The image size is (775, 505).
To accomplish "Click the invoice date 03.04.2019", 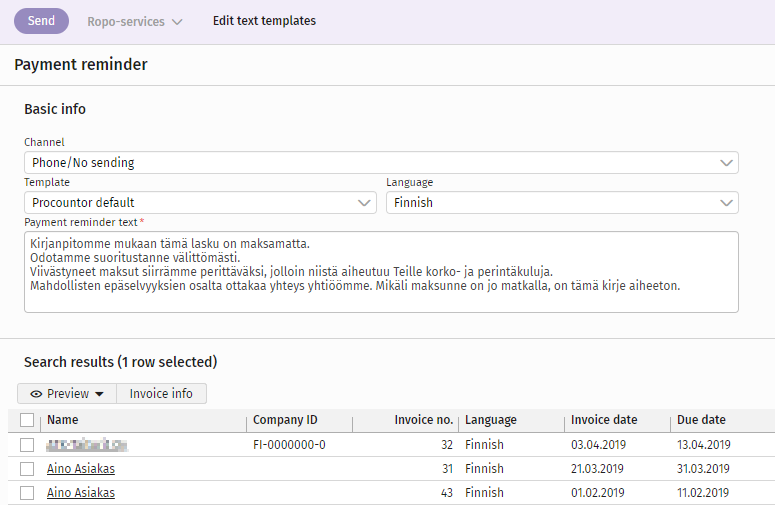I will point(599,445).
